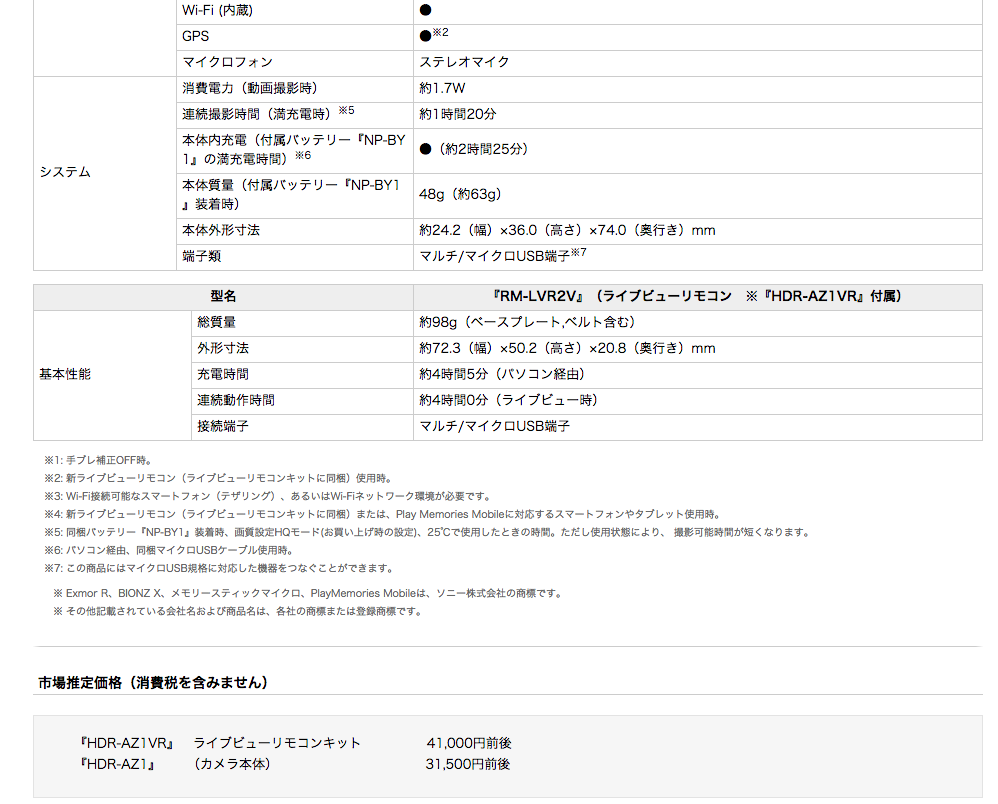
Task: Click 'ライブビューリモコンキット' text
Action: (277, 744)
